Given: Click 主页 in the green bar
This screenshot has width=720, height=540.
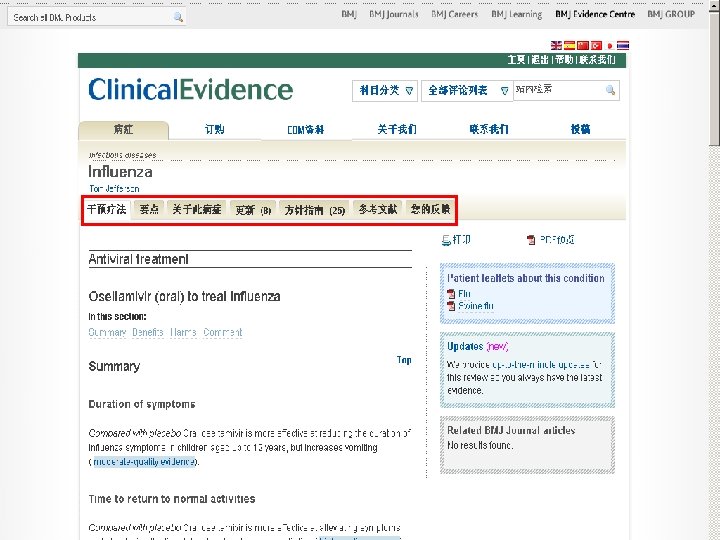Looking at the screenshot, I should tap(517, 60).
